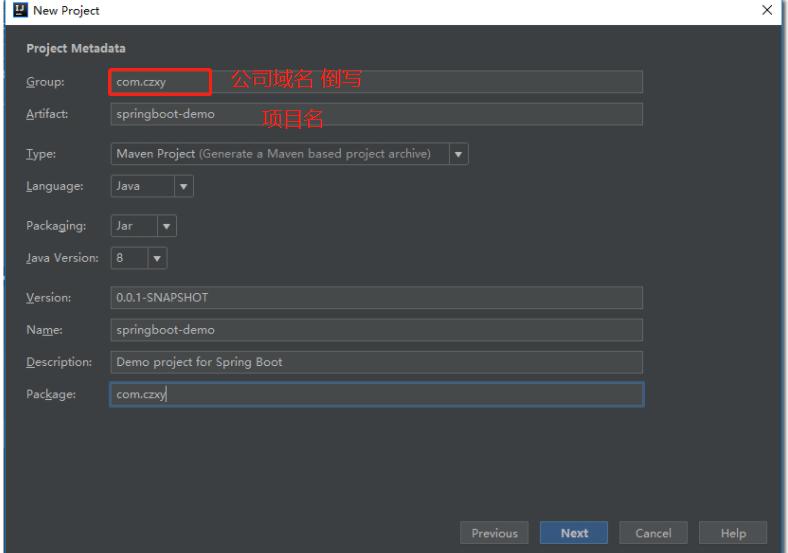Click the Group input field

376,81
